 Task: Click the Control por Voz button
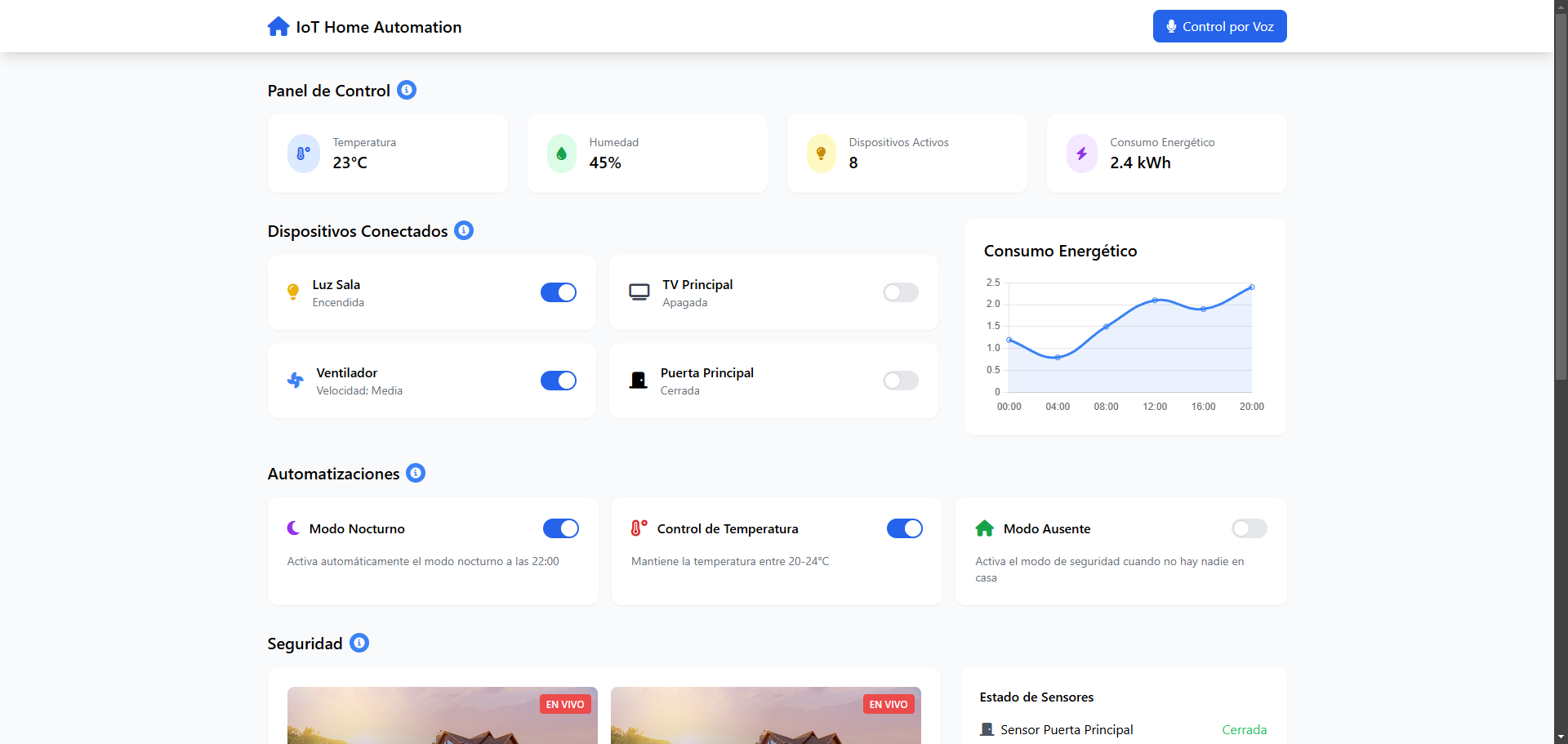click(1219, 26)
